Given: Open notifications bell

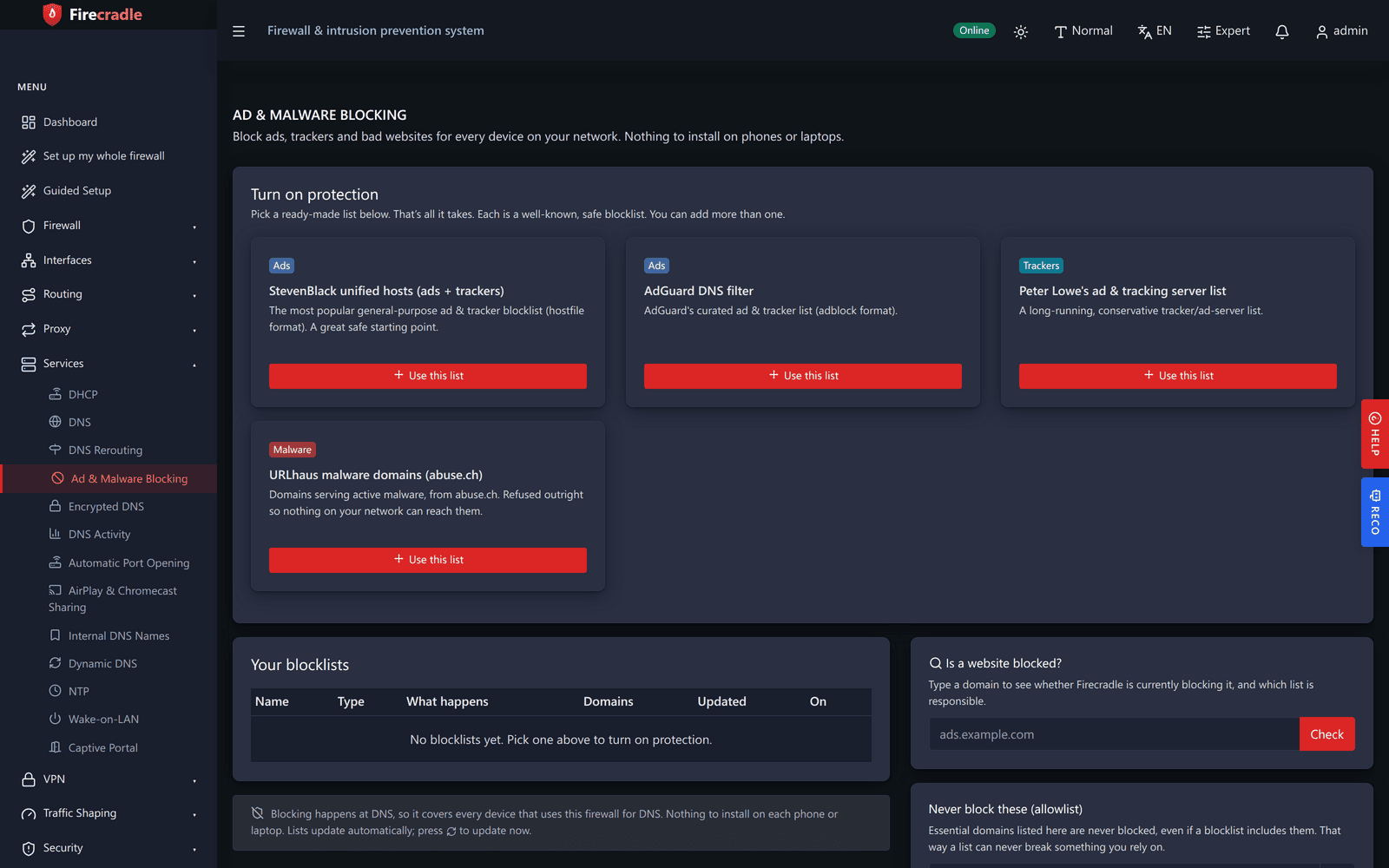Looking at the screenshot, I should click(x=1282, y=31).
